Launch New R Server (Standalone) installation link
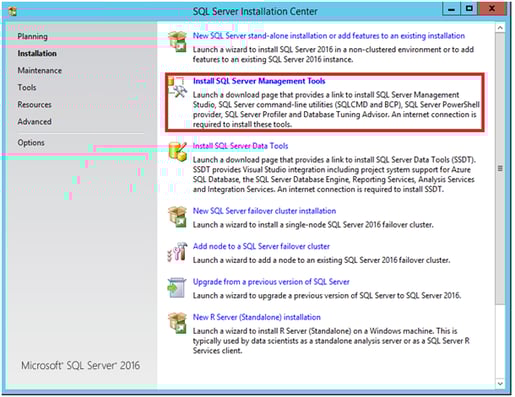The image size is (515, 397). point(257,317)
